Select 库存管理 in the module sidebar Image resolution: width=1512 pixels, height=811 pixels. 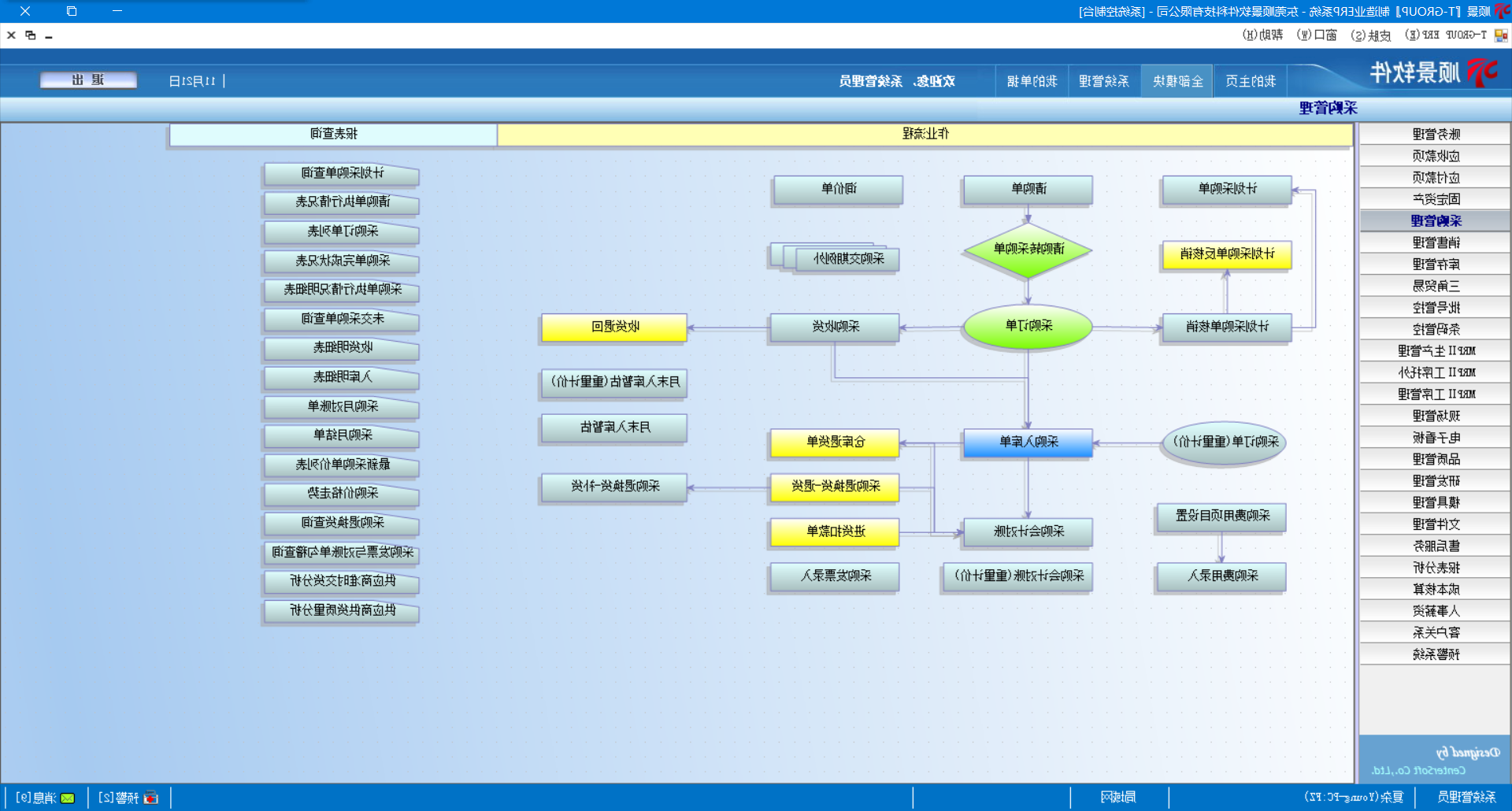(x=1435, y=265)
